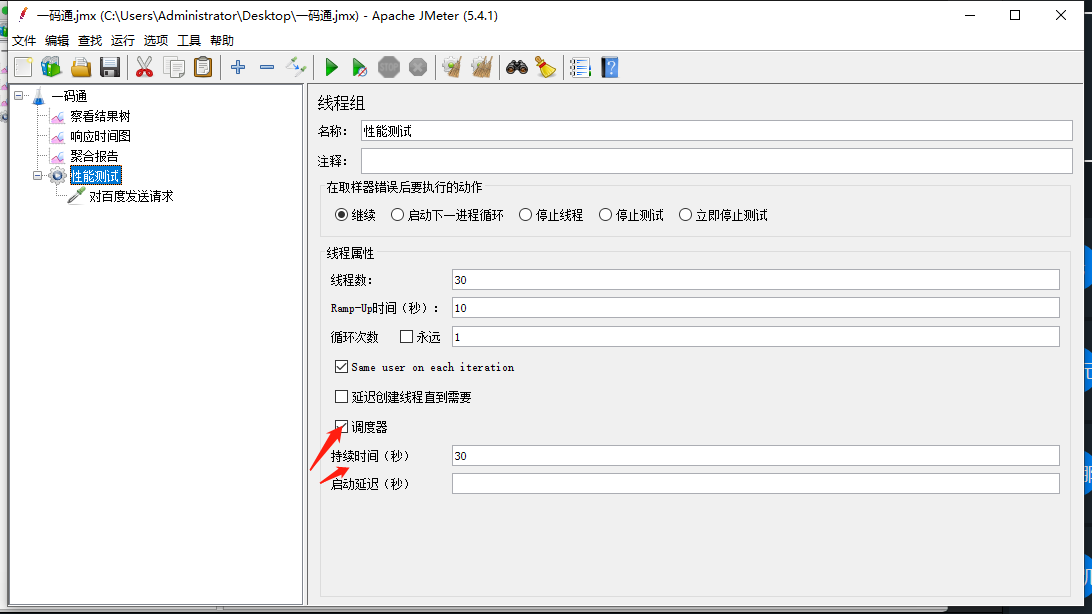The image size is (1092, 614).
Task: Start the test with green play icon
Action: tap(332, 68)
